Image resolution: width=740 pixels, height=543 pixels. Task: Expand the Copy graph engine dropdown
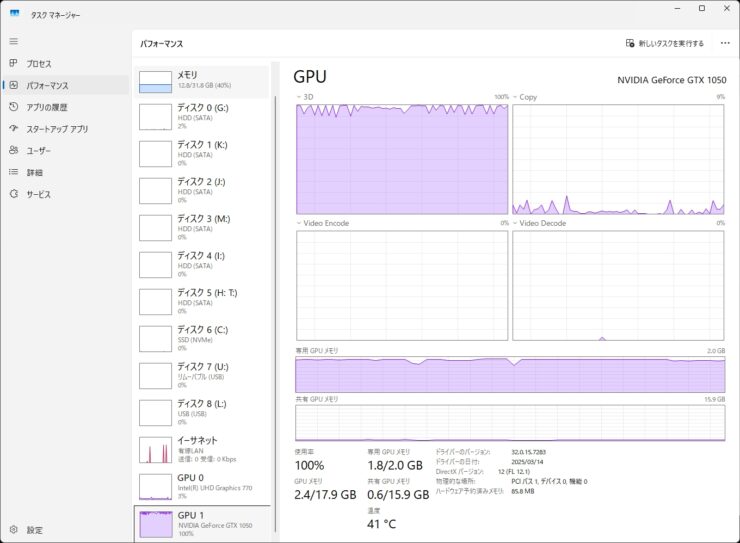[x=516, y=97]
